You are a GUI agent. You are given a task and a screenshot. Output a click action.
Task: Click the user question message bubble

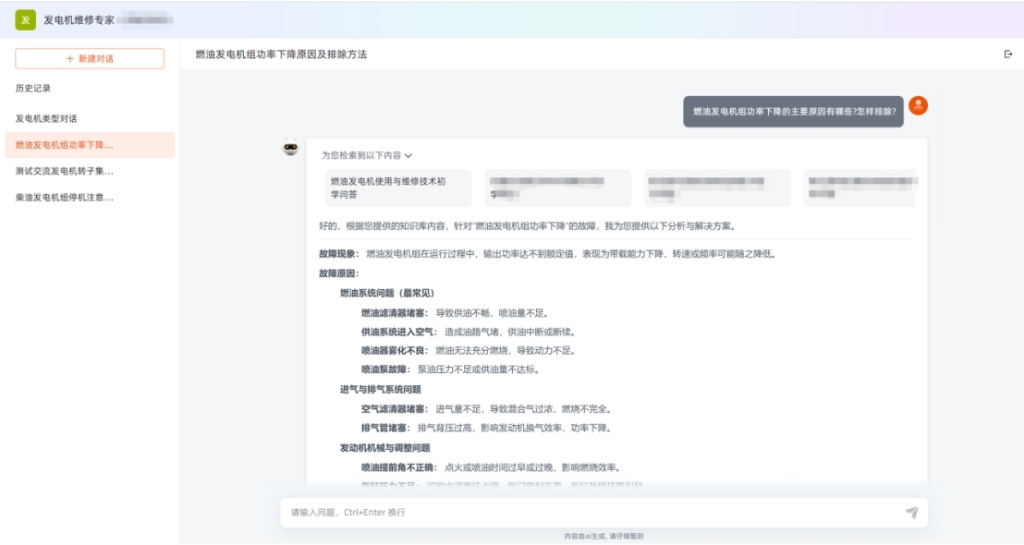pos(793,112)
